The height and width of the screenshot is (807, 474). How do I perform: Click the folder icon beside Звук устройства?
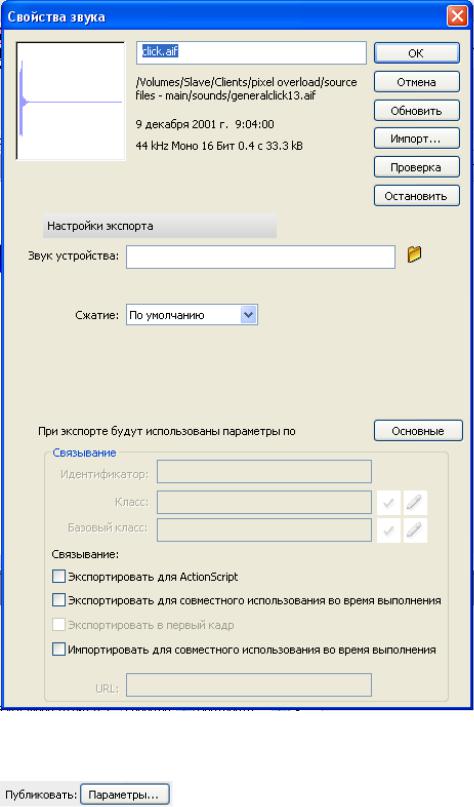point(414,254)
